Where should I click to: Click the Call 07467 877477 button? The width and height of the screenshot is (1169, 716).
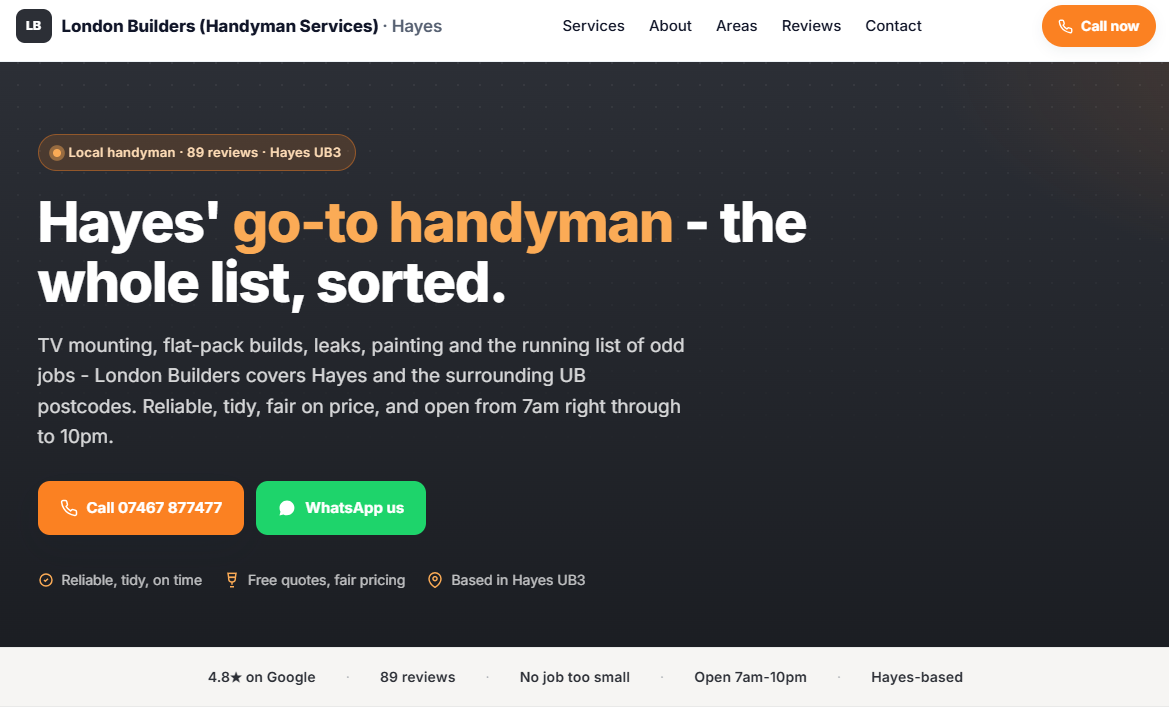coord(141,508)
